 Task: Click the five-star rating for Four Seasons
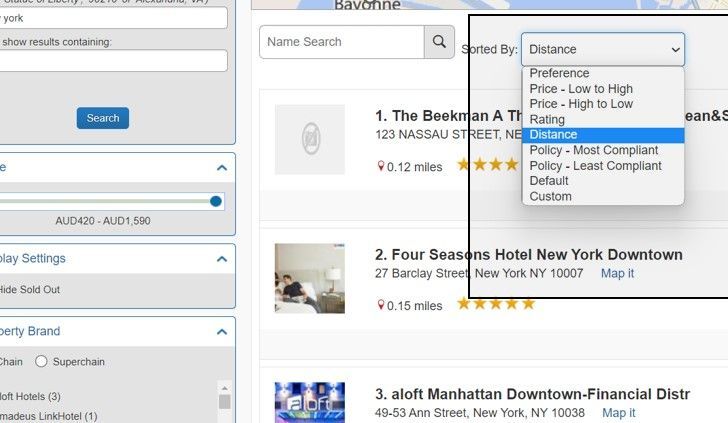tap(496, 304)
